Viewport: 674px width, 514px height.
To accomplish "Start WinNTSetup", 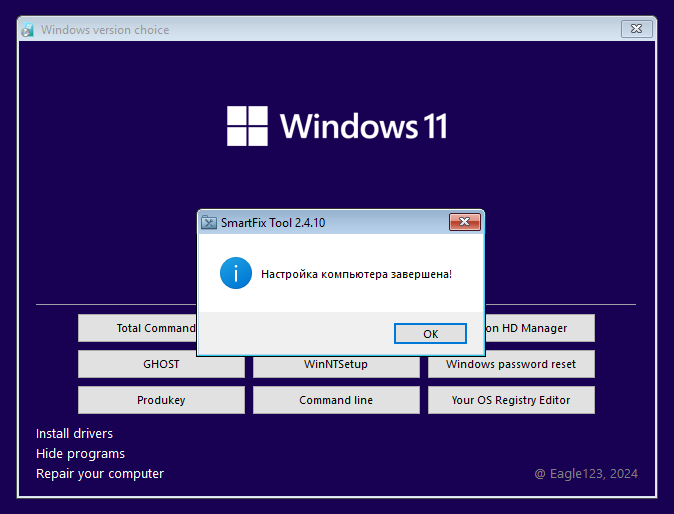I will coord(336,367).
